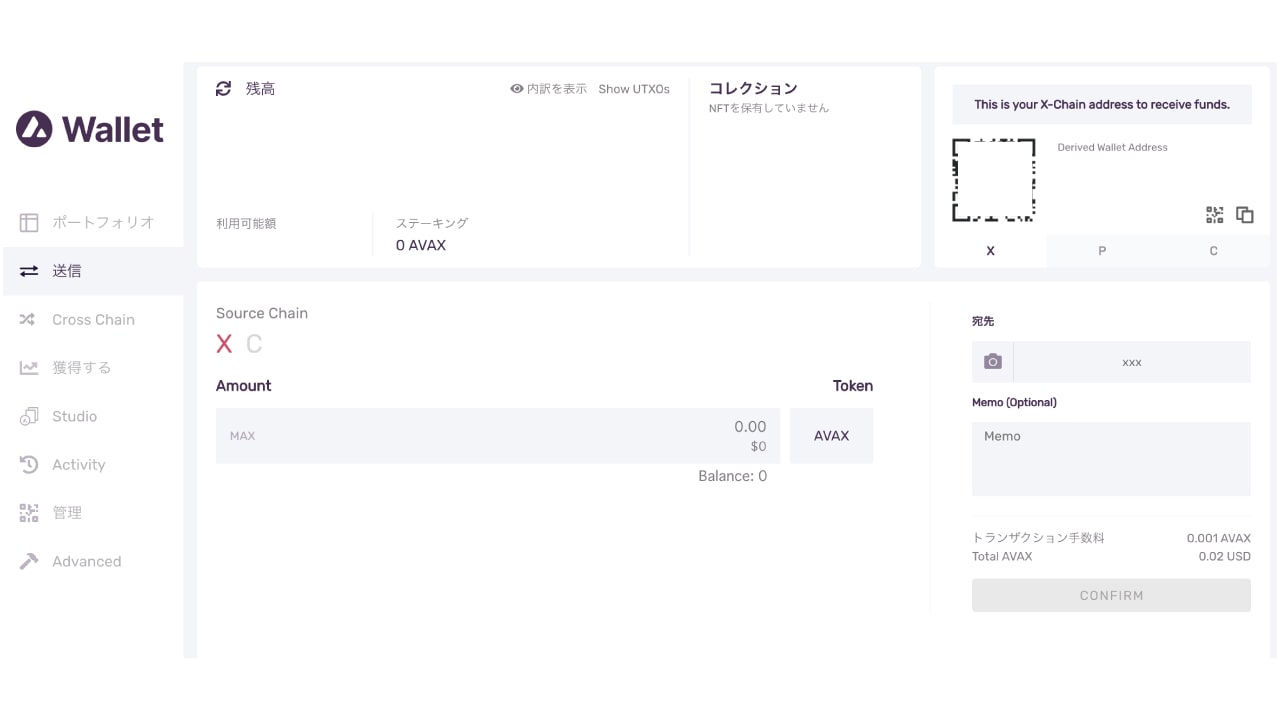Click the トランザクション手数料 label

[1038, 538]
